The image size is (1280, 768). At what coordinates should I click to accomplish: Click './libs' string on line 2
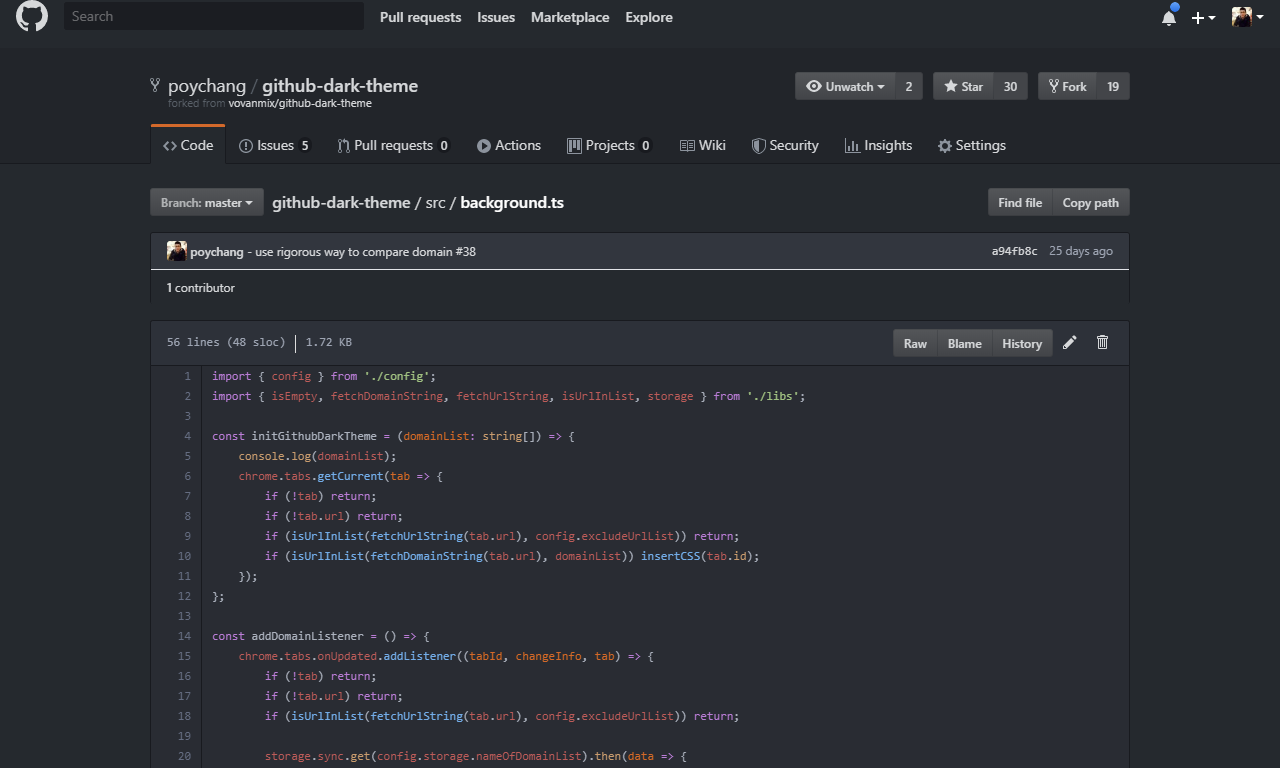773,396
